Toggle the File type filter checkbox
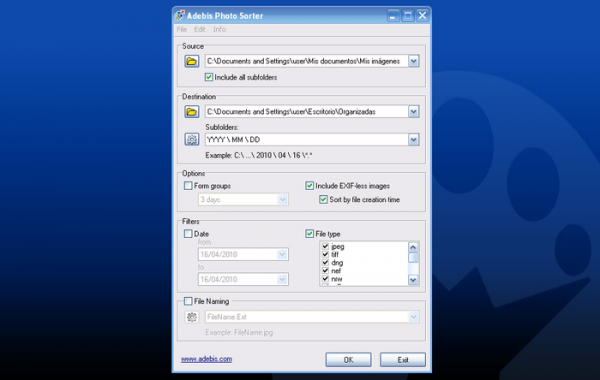Screen dimensions: 600x380 click(x=310, y=234)
